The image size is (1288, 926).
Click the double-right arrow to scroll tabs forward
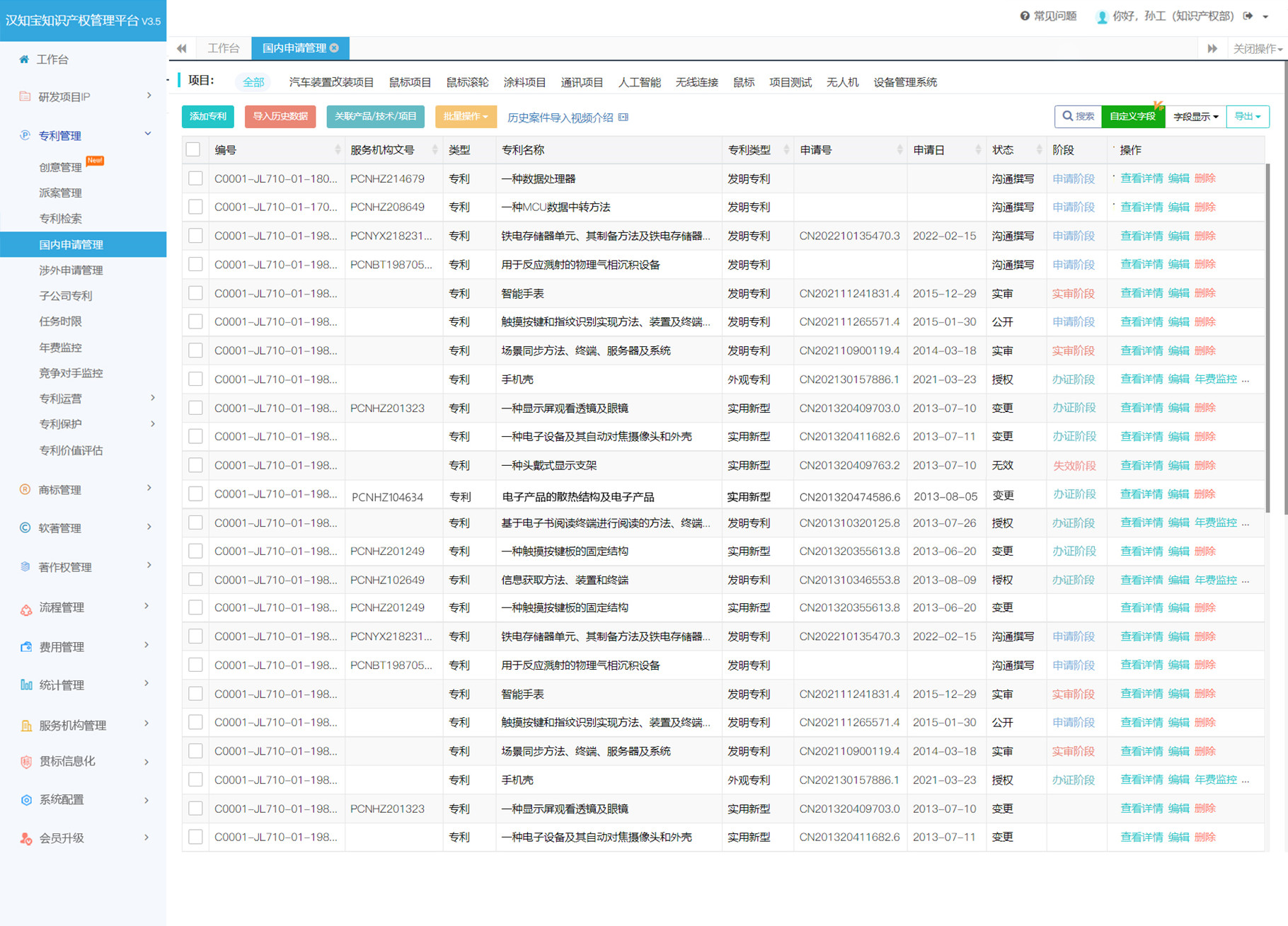point(1212,48)
